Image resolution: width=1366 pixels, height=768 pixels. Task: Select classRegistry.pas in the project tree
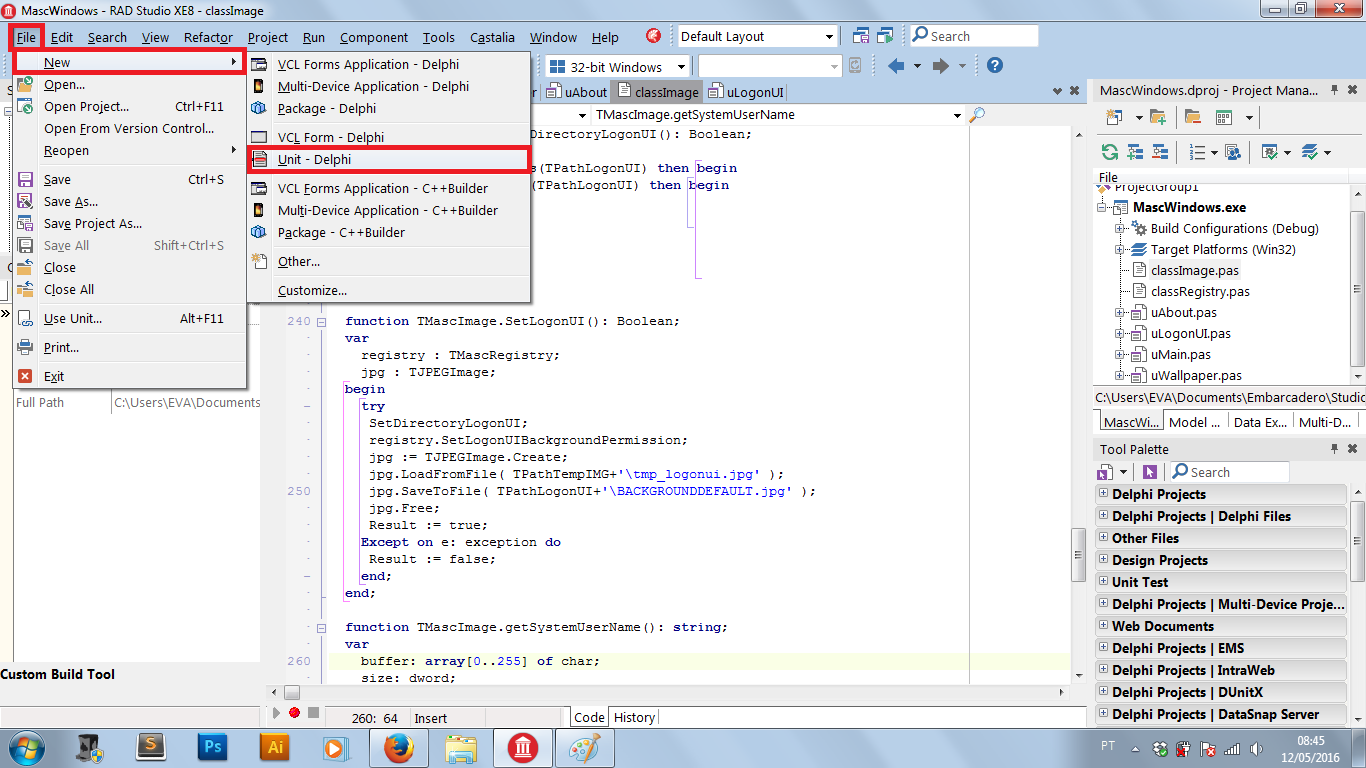tap(1200, 291)
